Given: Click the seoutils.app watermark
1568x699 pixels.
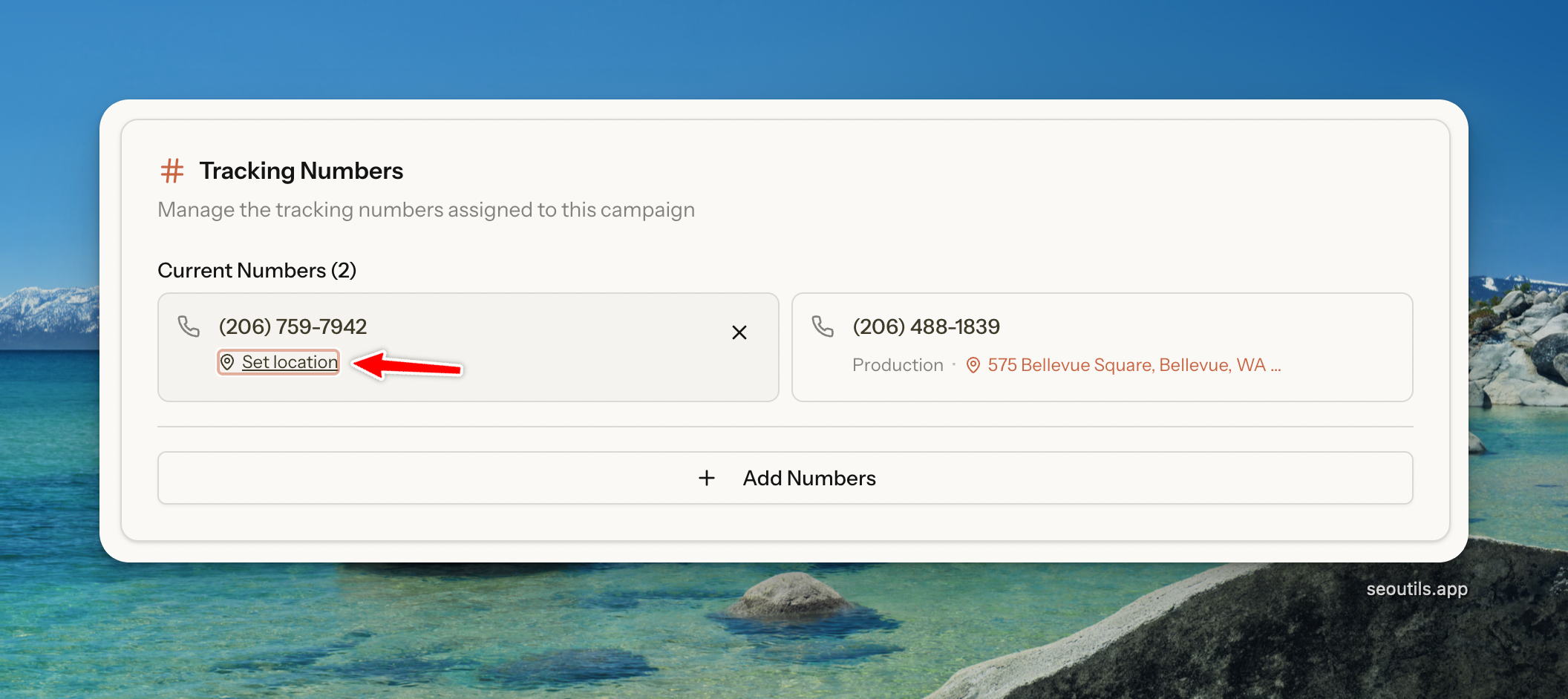Looking at the screenshot, I should pos(1417,589).
